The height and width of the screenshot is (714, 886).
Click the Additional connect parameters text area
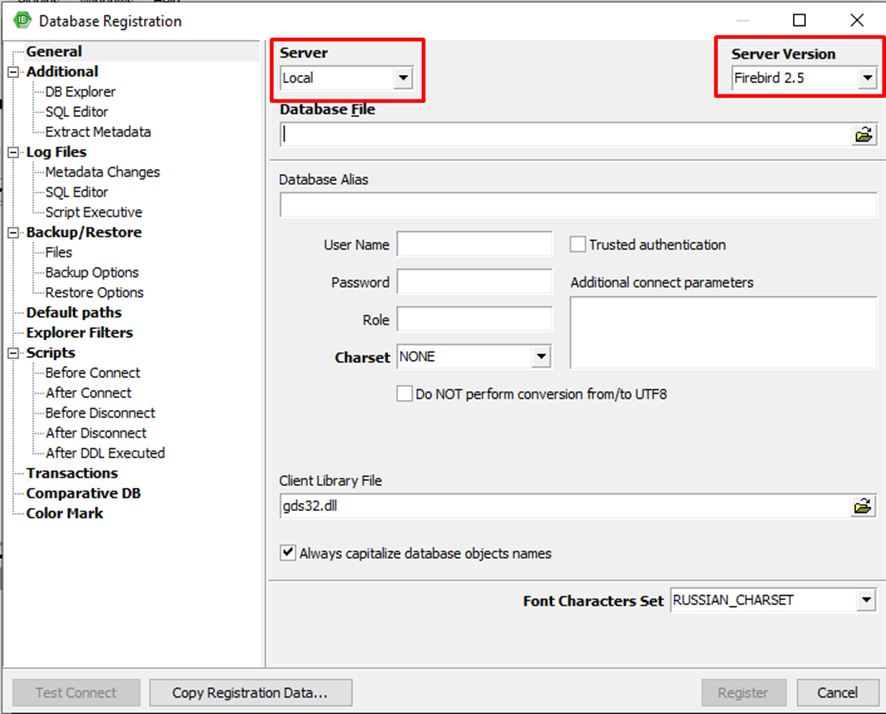click(x=723, y=333)
